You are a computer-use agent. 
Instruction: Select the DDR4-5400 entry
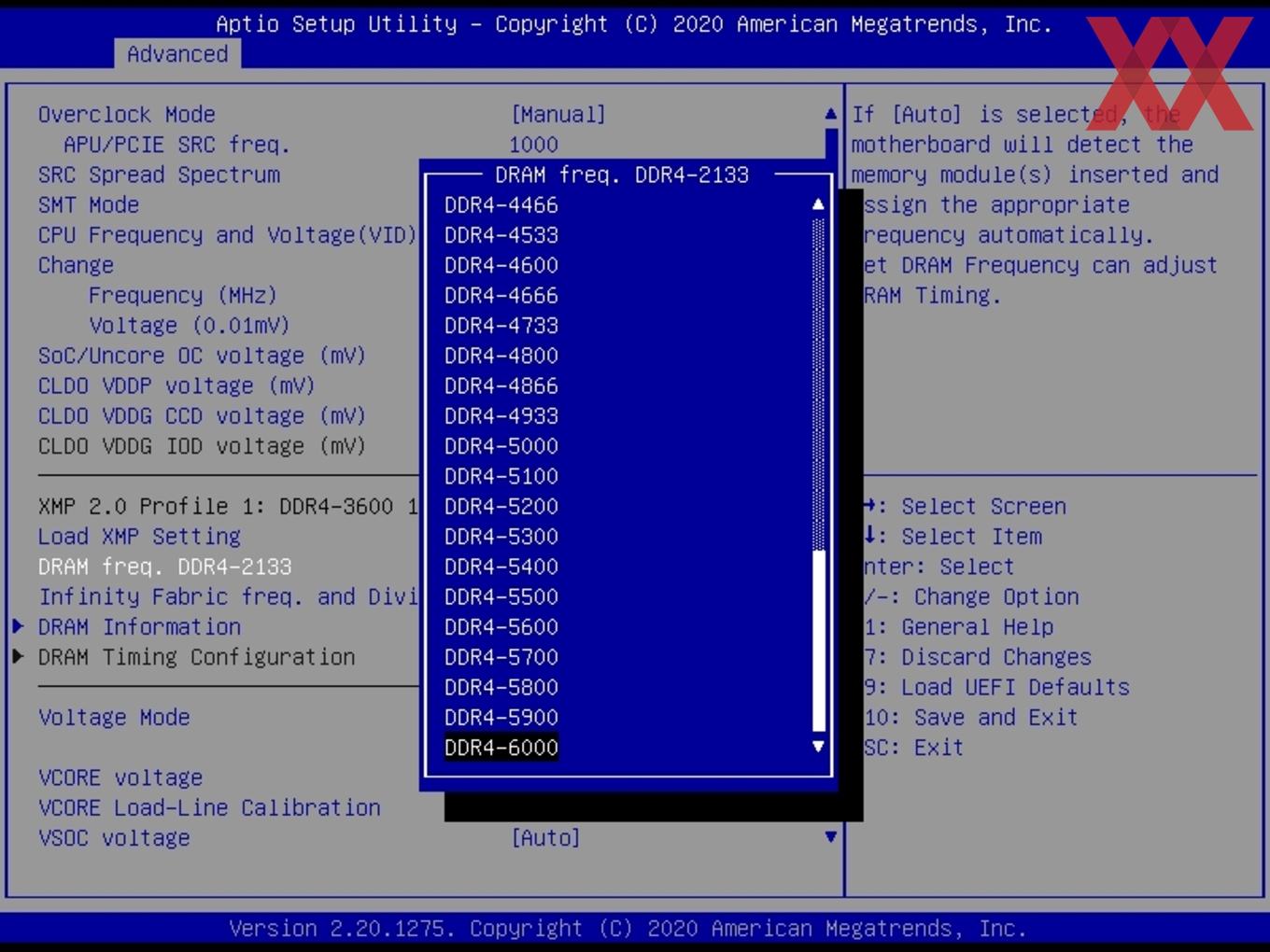pyautogui.click(x=501, y=567)
